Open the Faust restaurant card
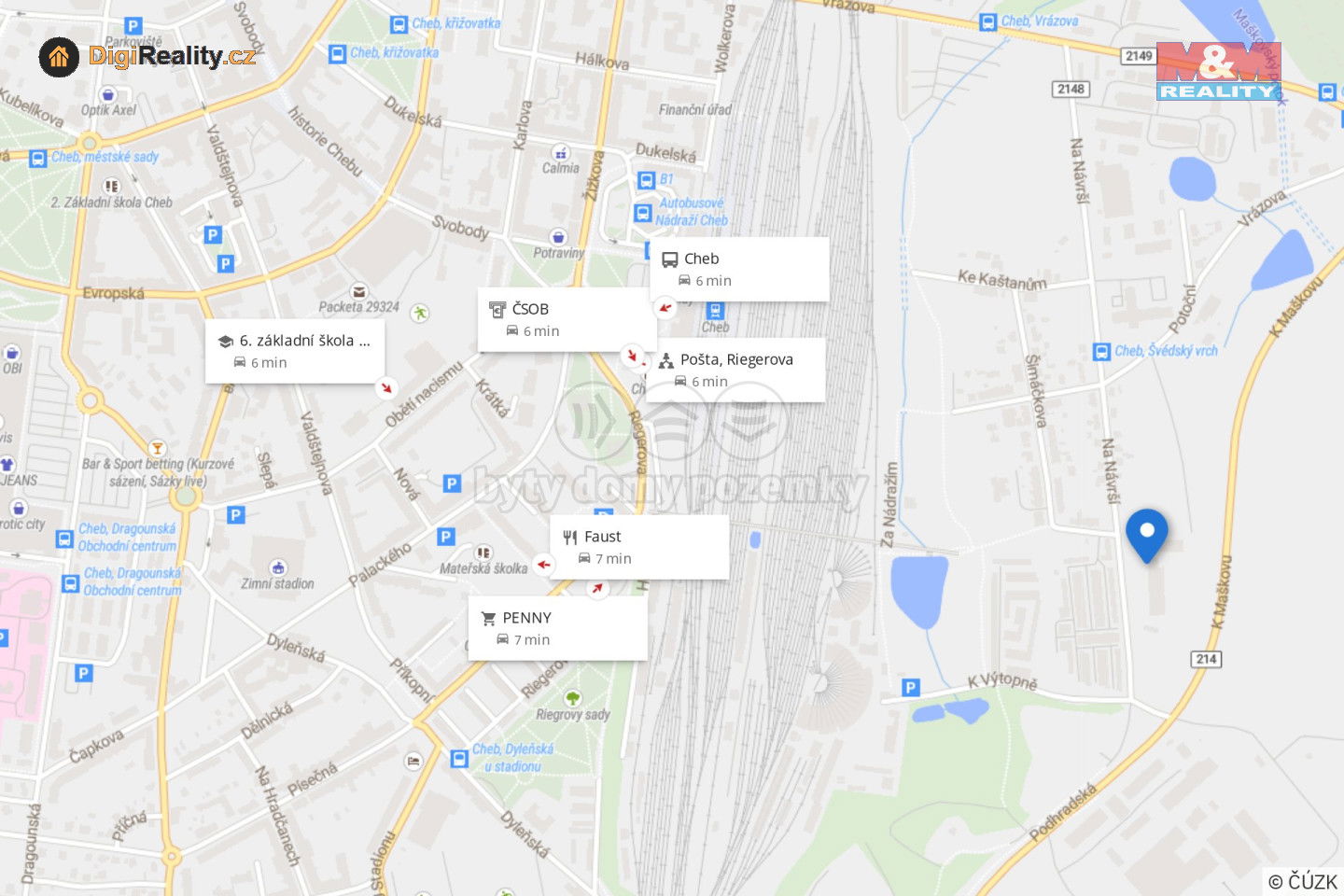 pyautogui.click(x=639, y=547)
